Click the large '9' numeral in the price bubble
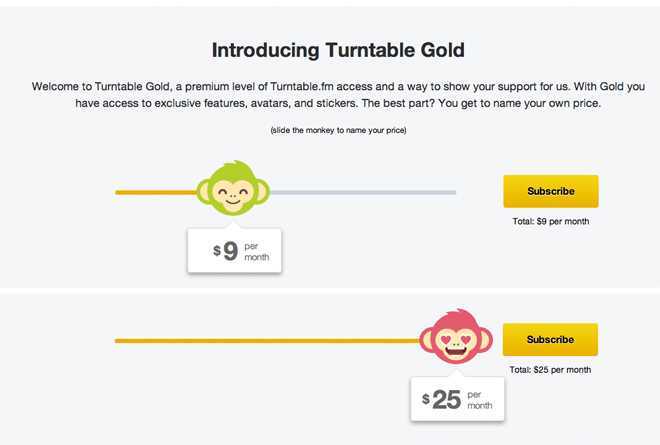Screen dimensions: 660x445 tap(231, 251)
